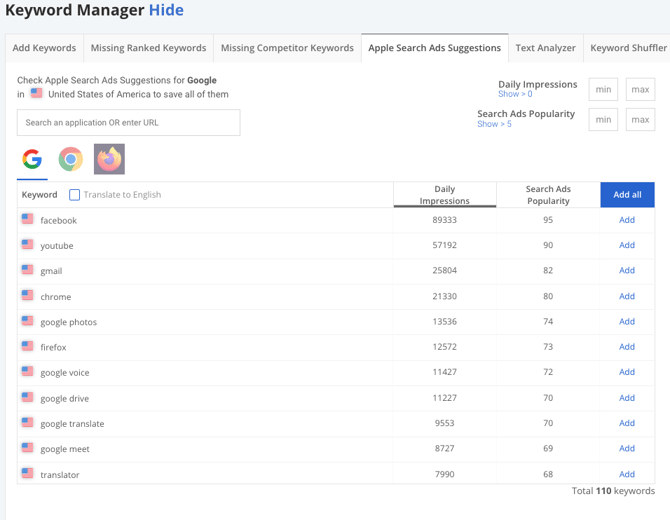The image size is (670, 520).
Task: Select the Firefox app icon
Action: pyautogui.click(x=109, y=160)
